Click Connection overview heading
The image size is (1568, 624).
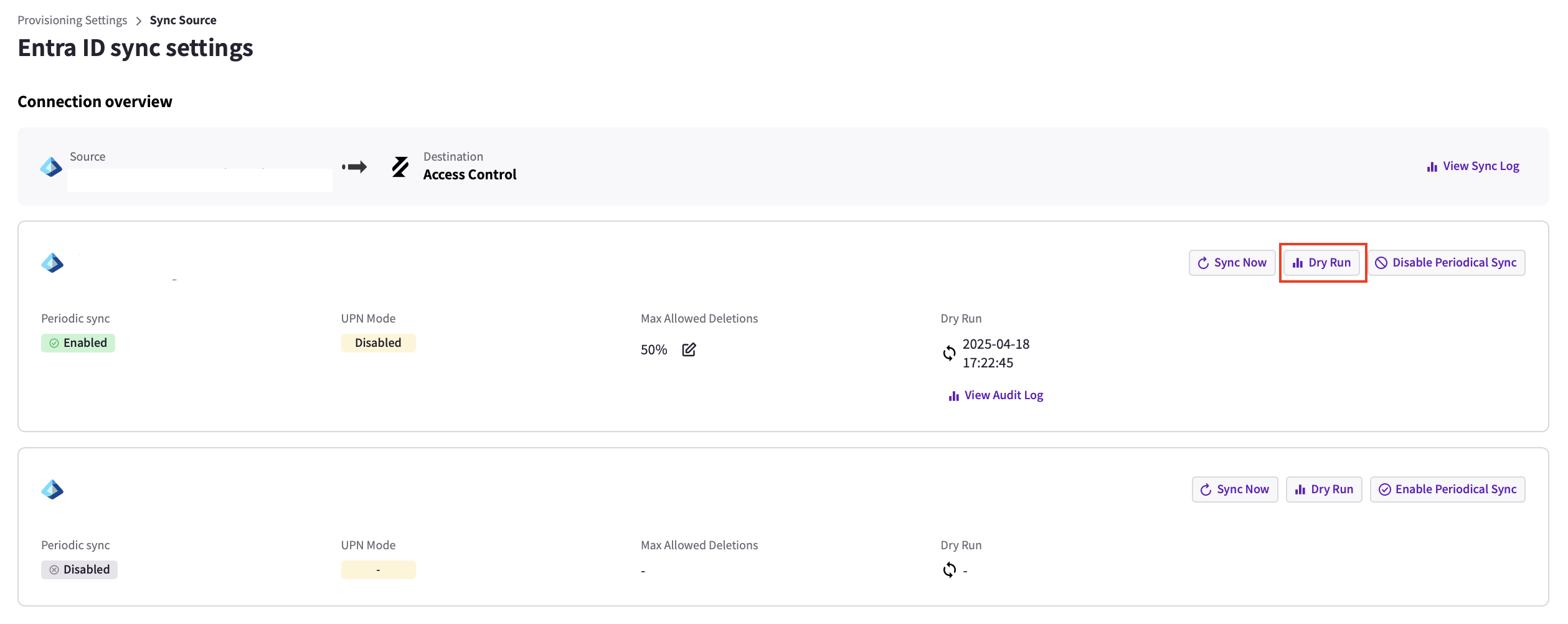pyautogui.click(x=95, y=102)
